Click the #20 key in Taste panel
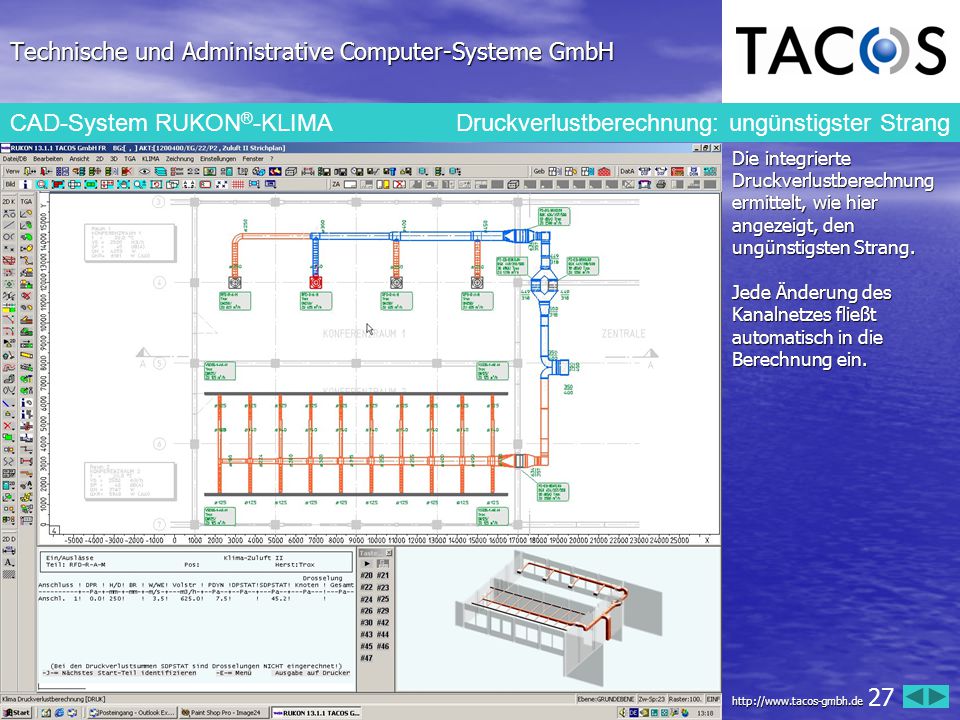The image size is (960, 720). coord(366,576)
